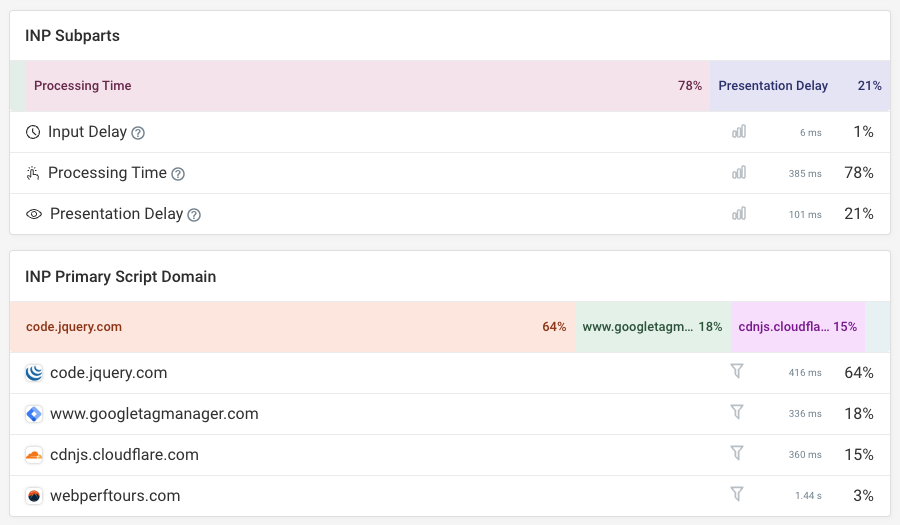Click the Google Tag Manager logo icon
The height and width of the screenshot is (525, 900).
point(34,414)
